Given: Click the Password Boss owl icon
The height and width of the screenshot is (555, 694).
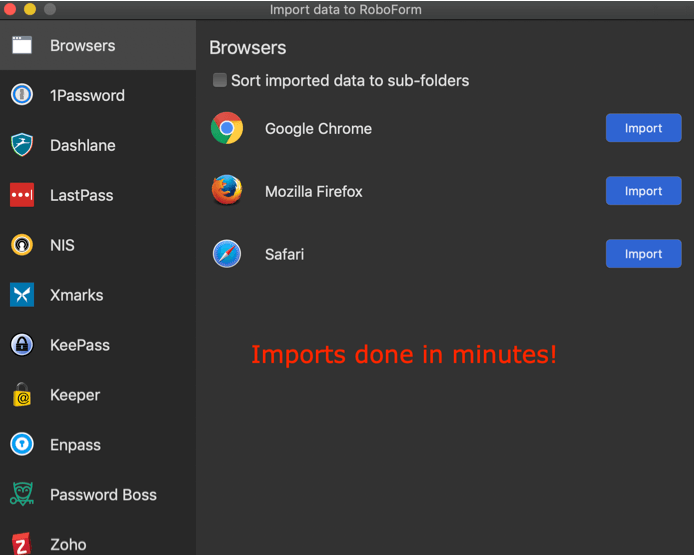Looking at the screenshot, I should [21, 494].
